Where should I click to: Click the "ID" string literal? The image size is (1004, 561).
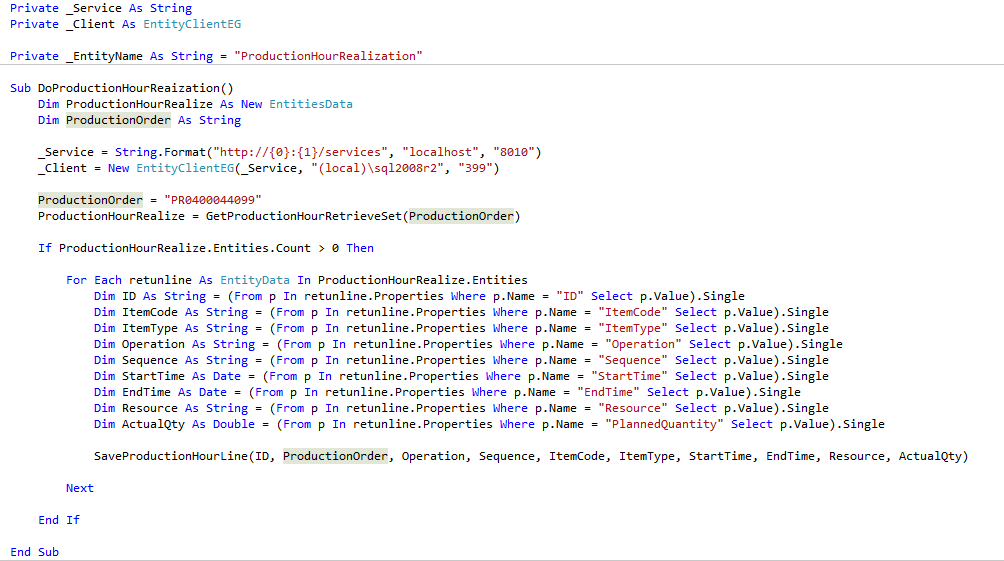[570, 297]
